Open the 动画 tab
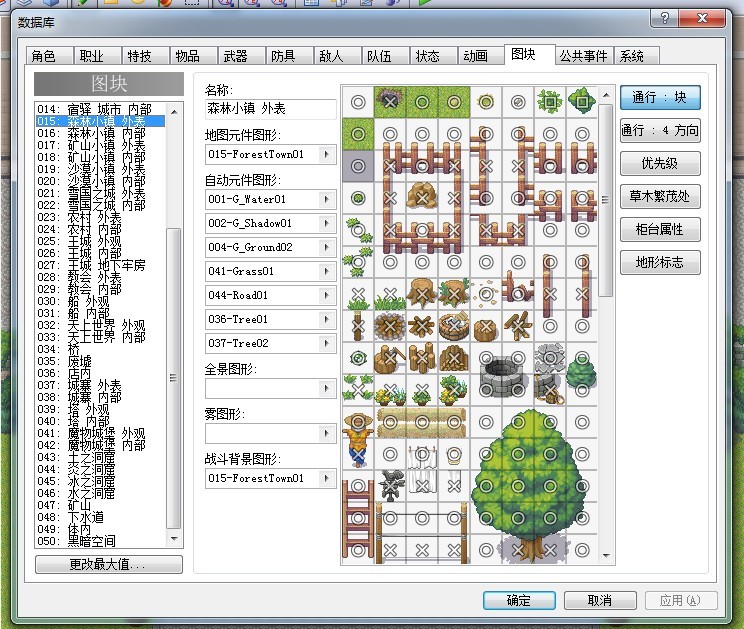 481,56
